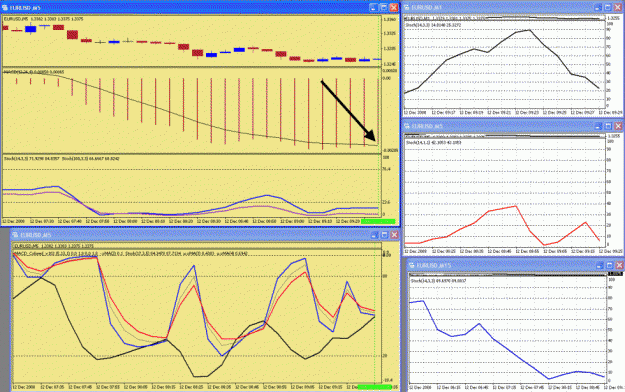
Task: Close the candlestick EURUSD,M5 chart window
Action: click(394, 7)
